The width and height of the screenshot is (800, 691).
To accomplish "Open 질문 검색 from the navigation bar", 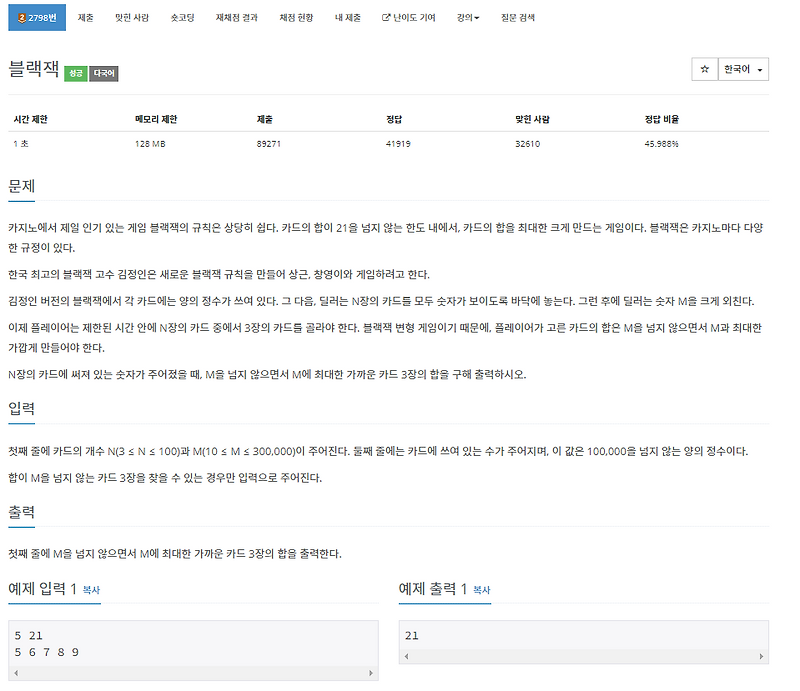I will (x=517, y=16).
